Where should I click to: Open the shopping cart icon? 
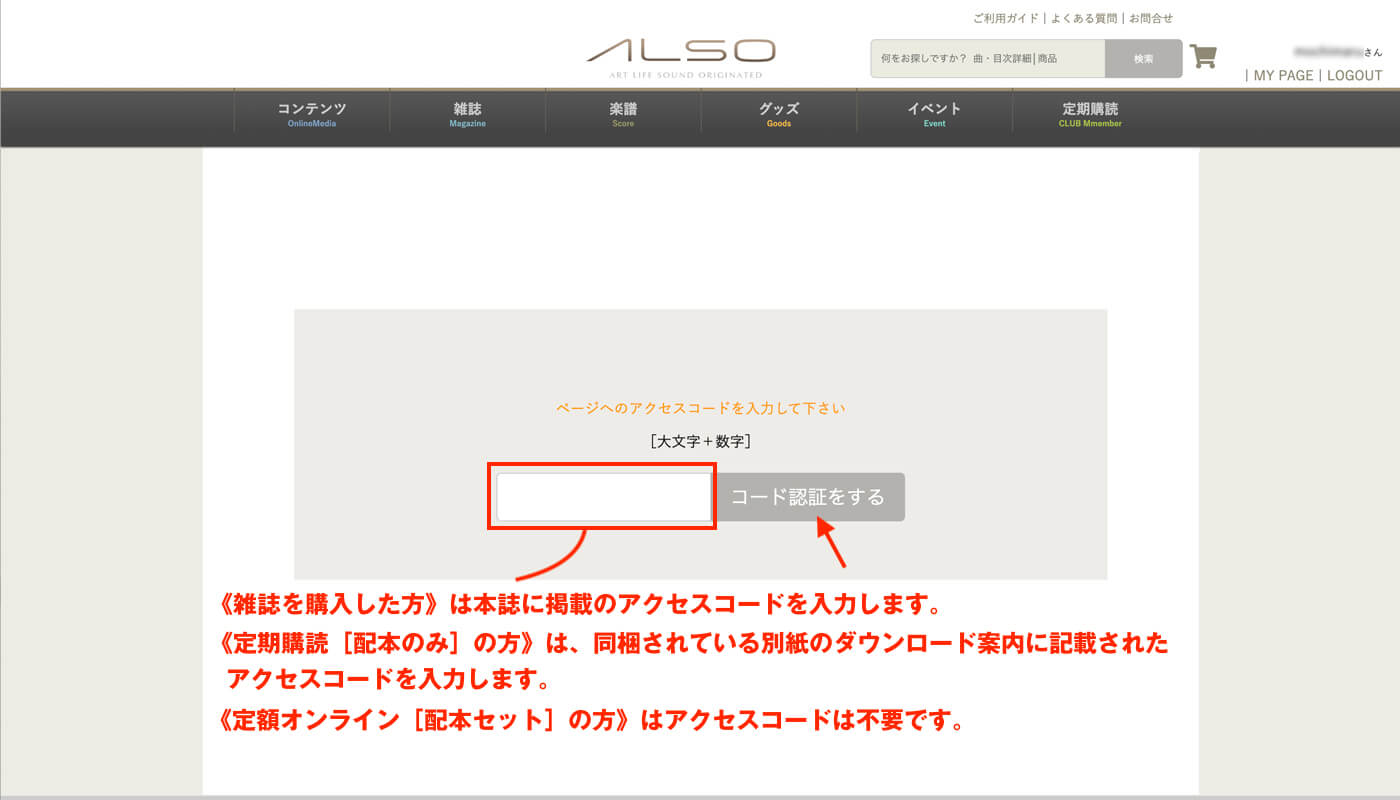1203,56
